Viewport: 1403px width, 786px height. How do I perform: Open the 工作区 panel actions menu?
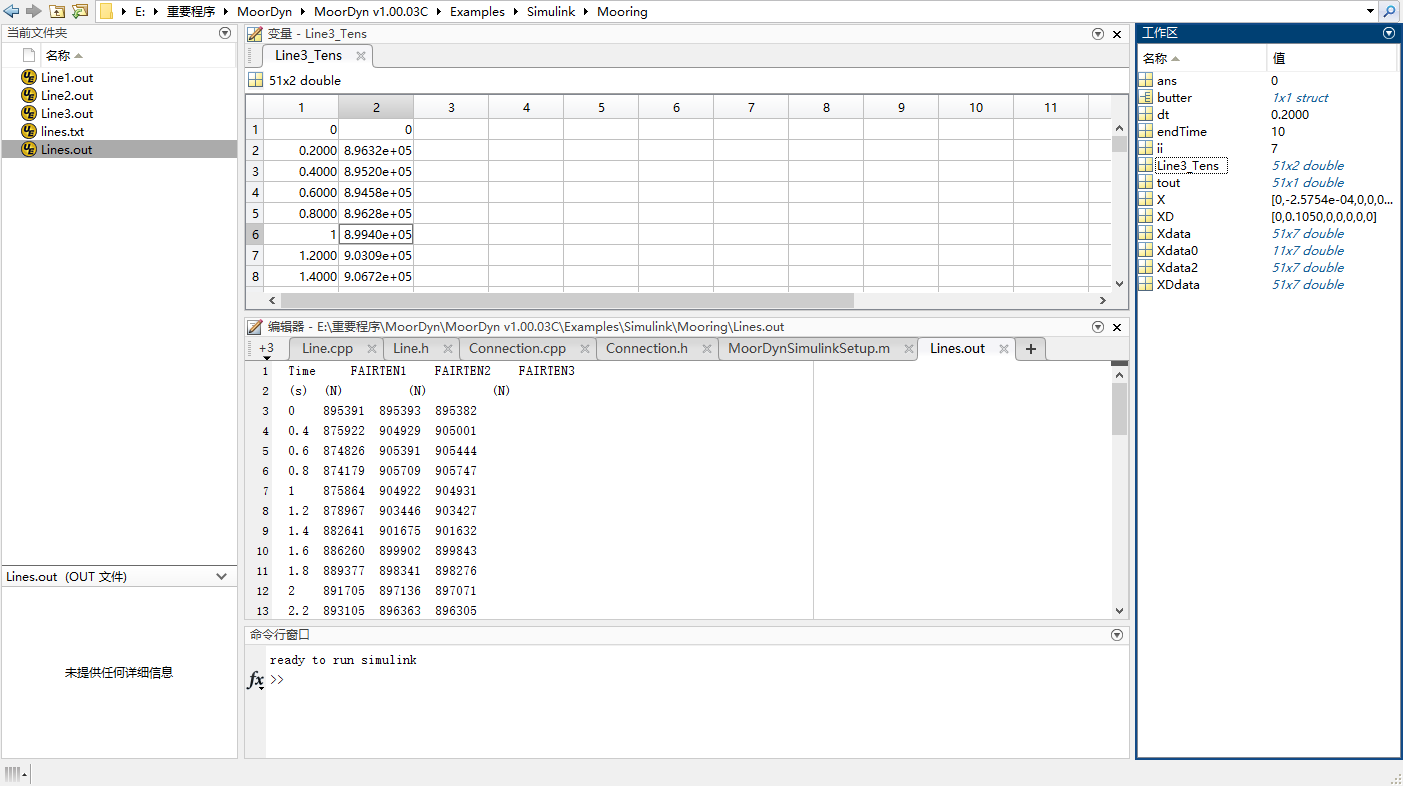tap(1388, 32)
